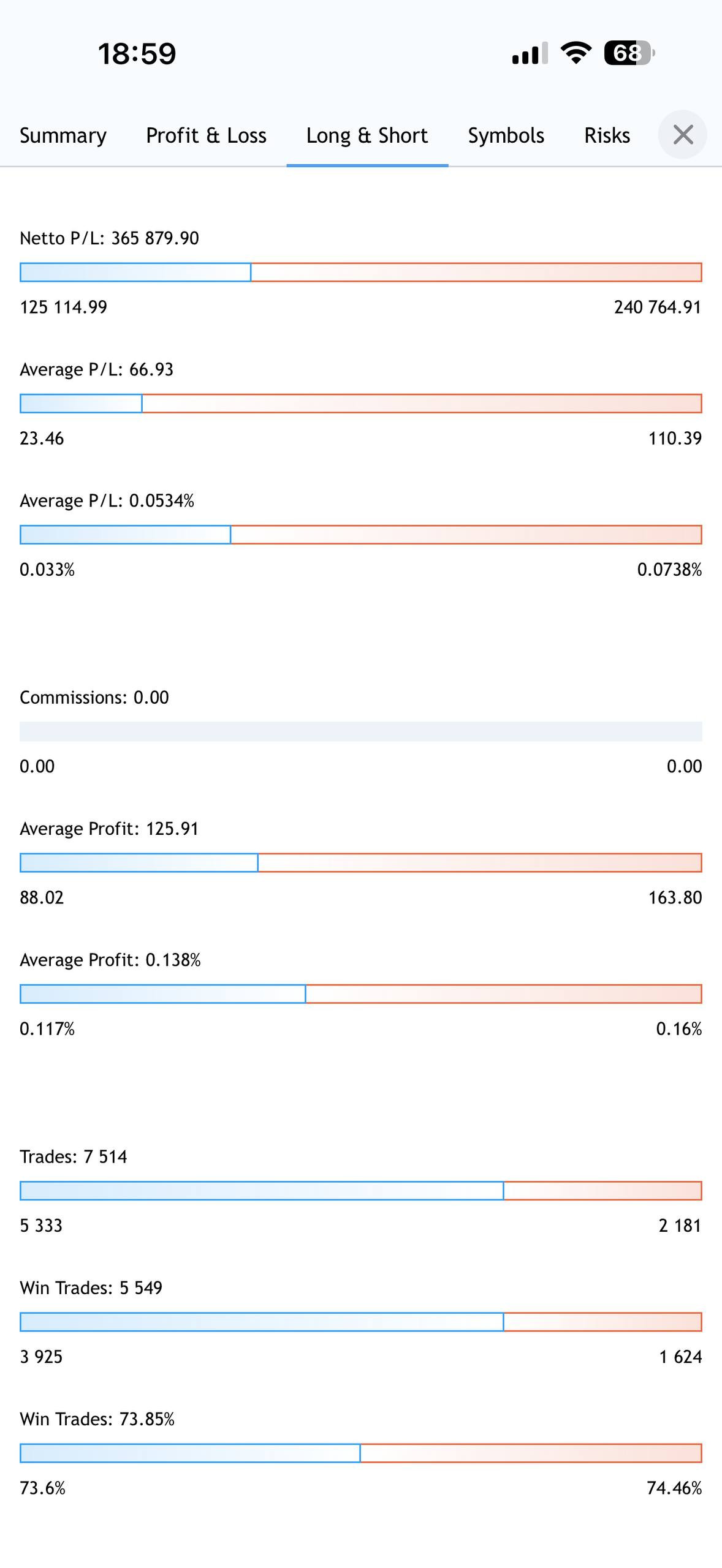Go to the Symbols tab
The height and width of the screenshot is (1568, 722).
pyautogui.click(x=506, y=135)
